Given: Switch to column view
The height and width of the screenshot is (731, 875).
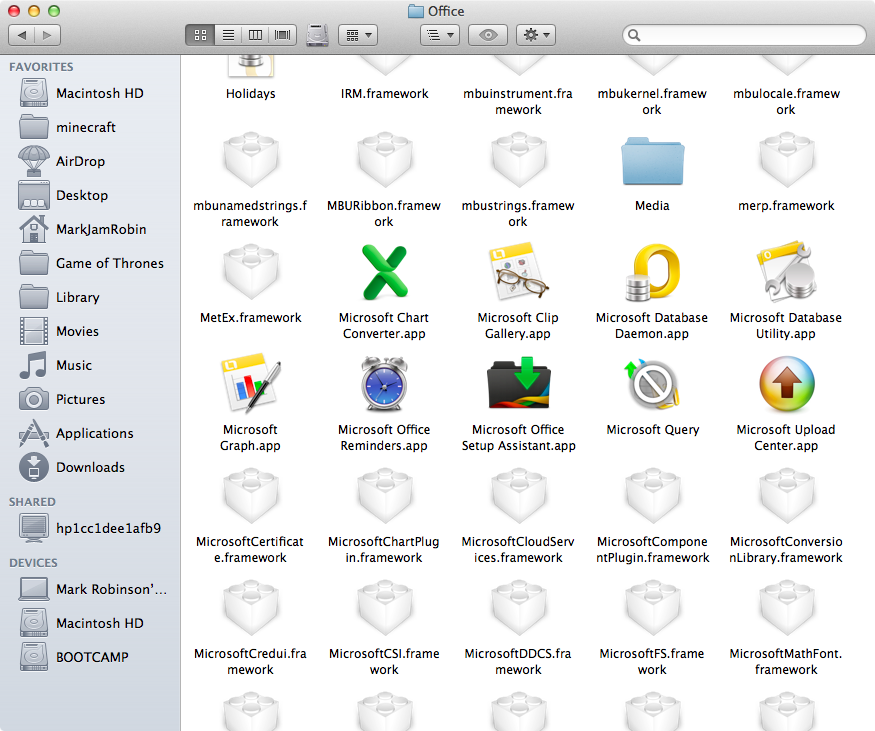Looking at the screenshot, I should pyautogui.click(x=256, y=35).
